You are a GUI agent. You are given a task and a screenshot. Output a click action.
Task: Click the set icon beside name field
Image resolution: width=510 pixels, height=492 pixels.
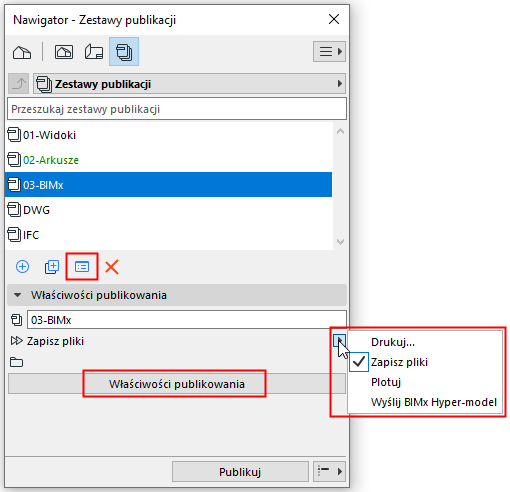coord(16,320)
